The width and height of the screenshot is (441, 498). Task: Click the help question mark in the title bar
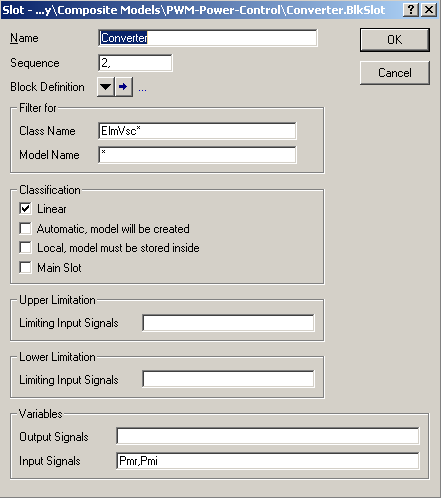pos(411,10)
